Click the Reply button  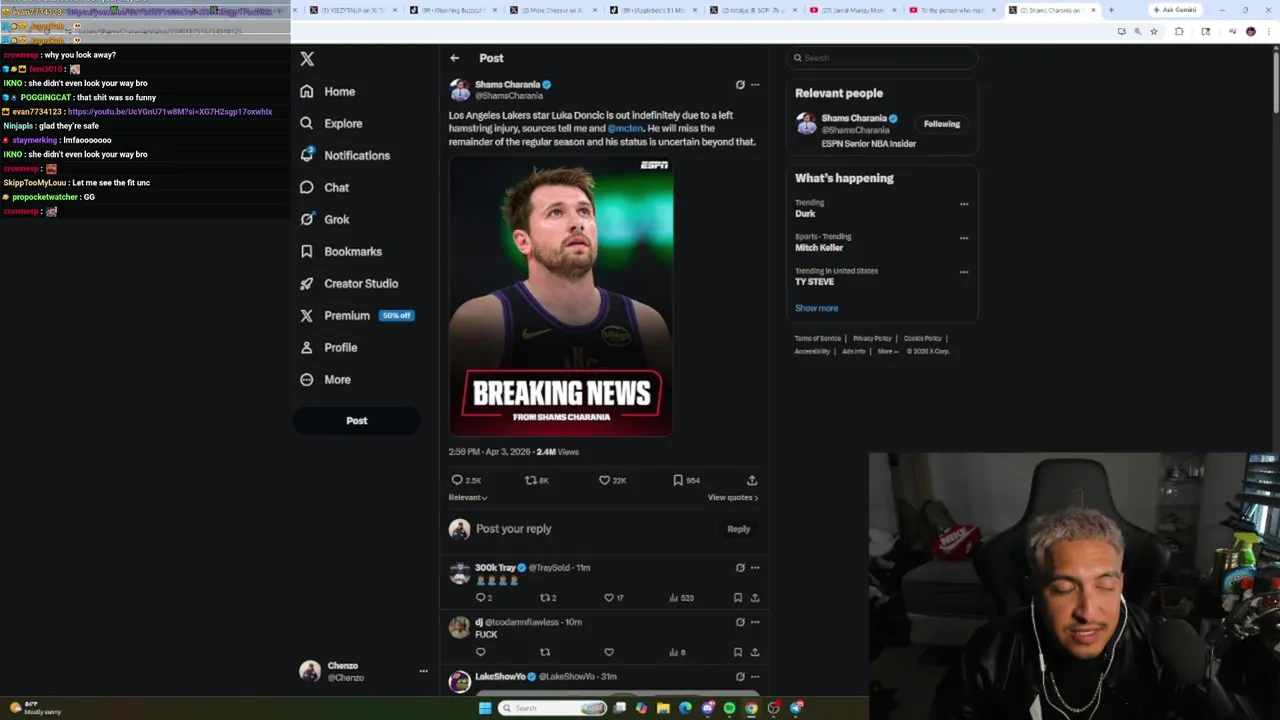coord(738,529)
